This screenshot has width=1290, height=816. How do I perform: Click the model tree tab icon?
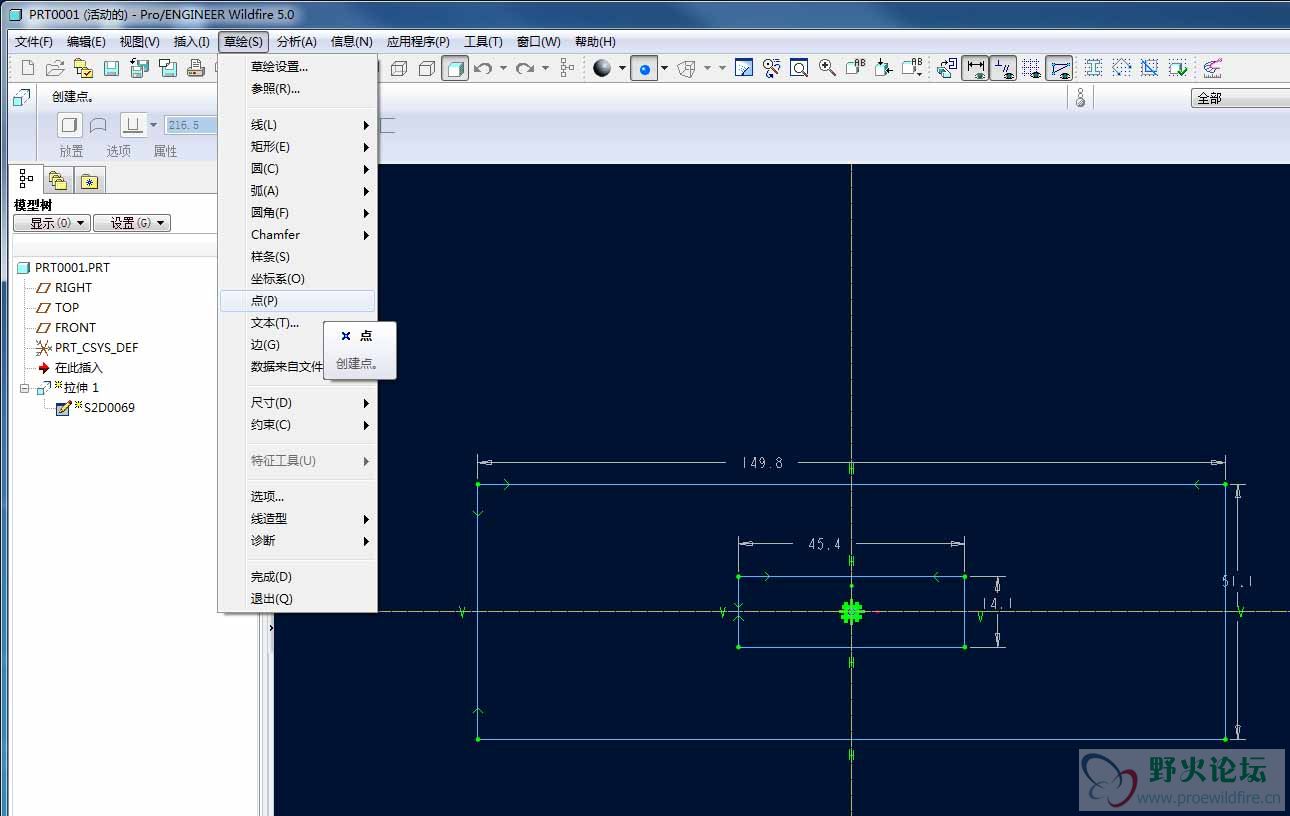click(x=26, y=179)
